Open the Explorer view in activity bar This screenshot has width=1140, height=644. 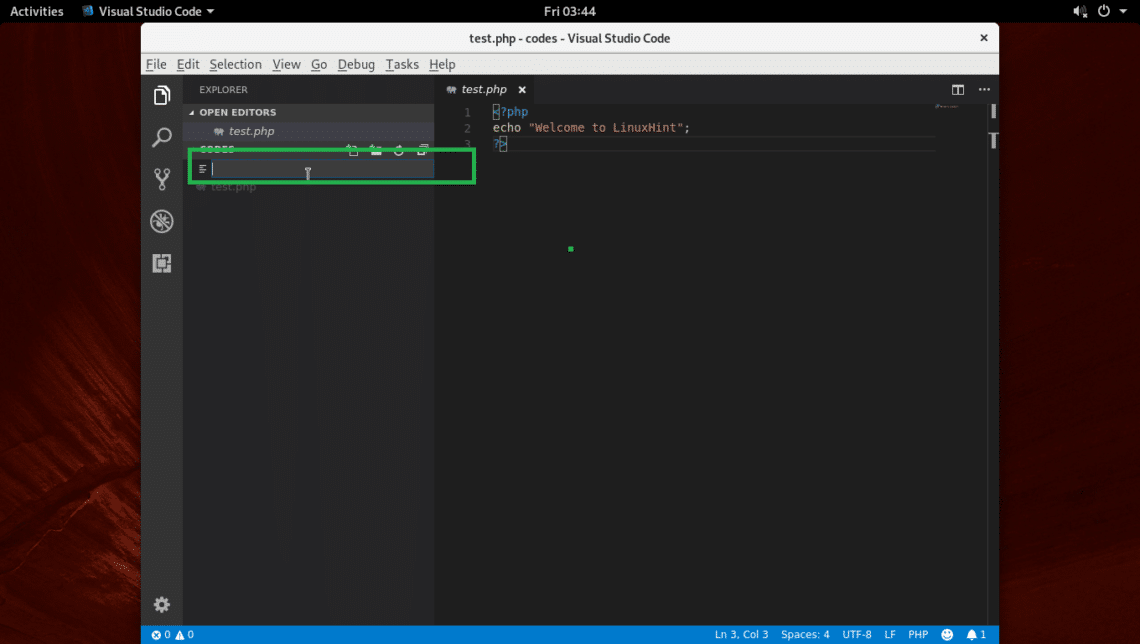click(x=161, y=96)
